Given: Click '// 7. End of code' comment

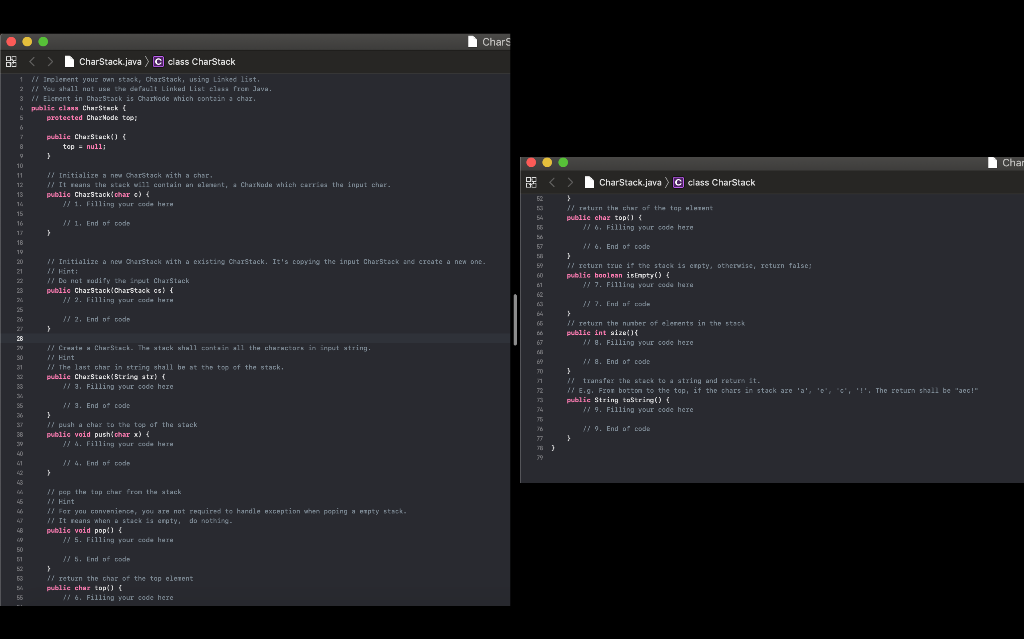Looking at the screenshot, I should click(616, 304).
